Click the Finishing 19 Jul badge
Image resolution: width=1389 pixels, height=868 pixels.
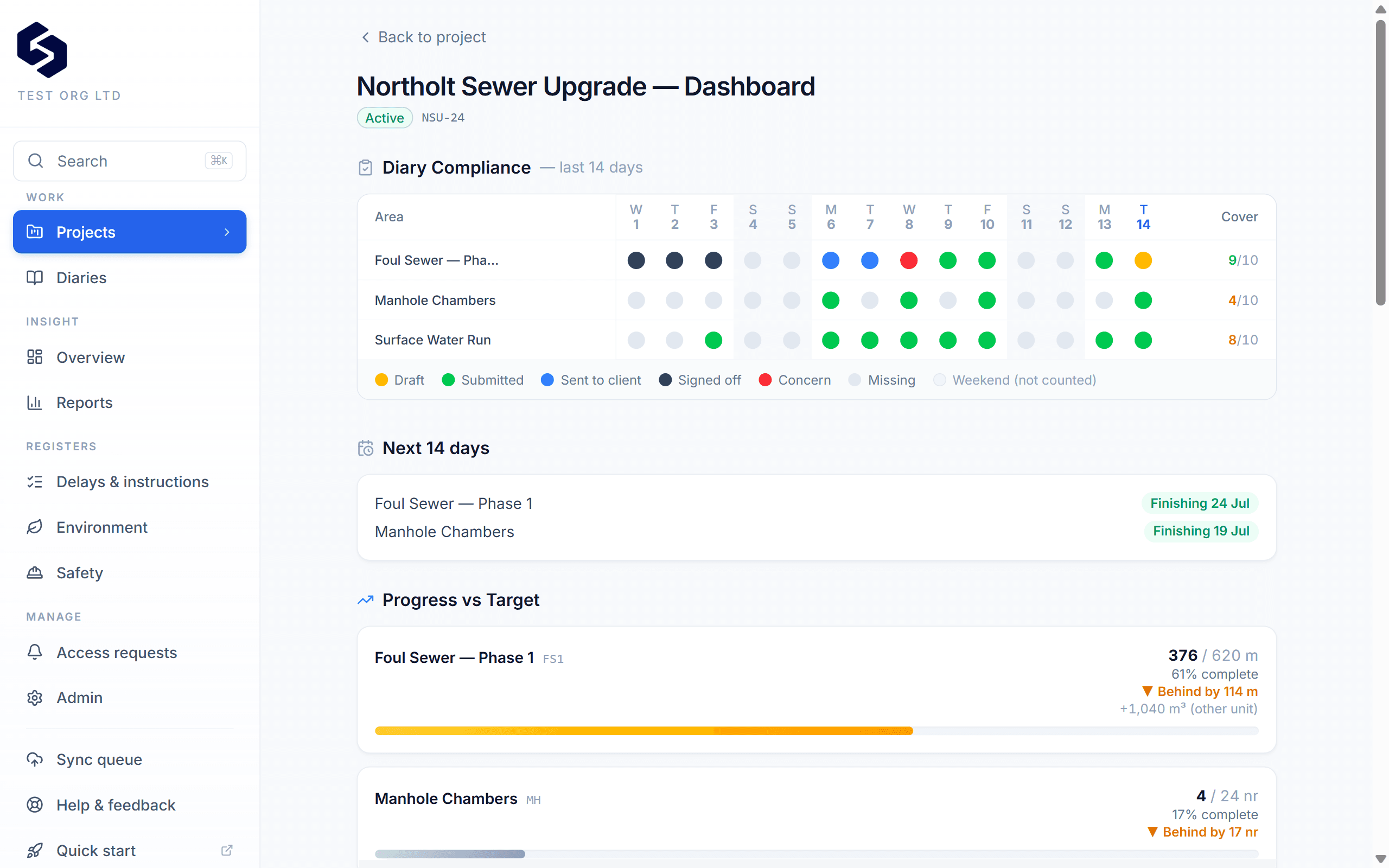[x=1201, y=531]
